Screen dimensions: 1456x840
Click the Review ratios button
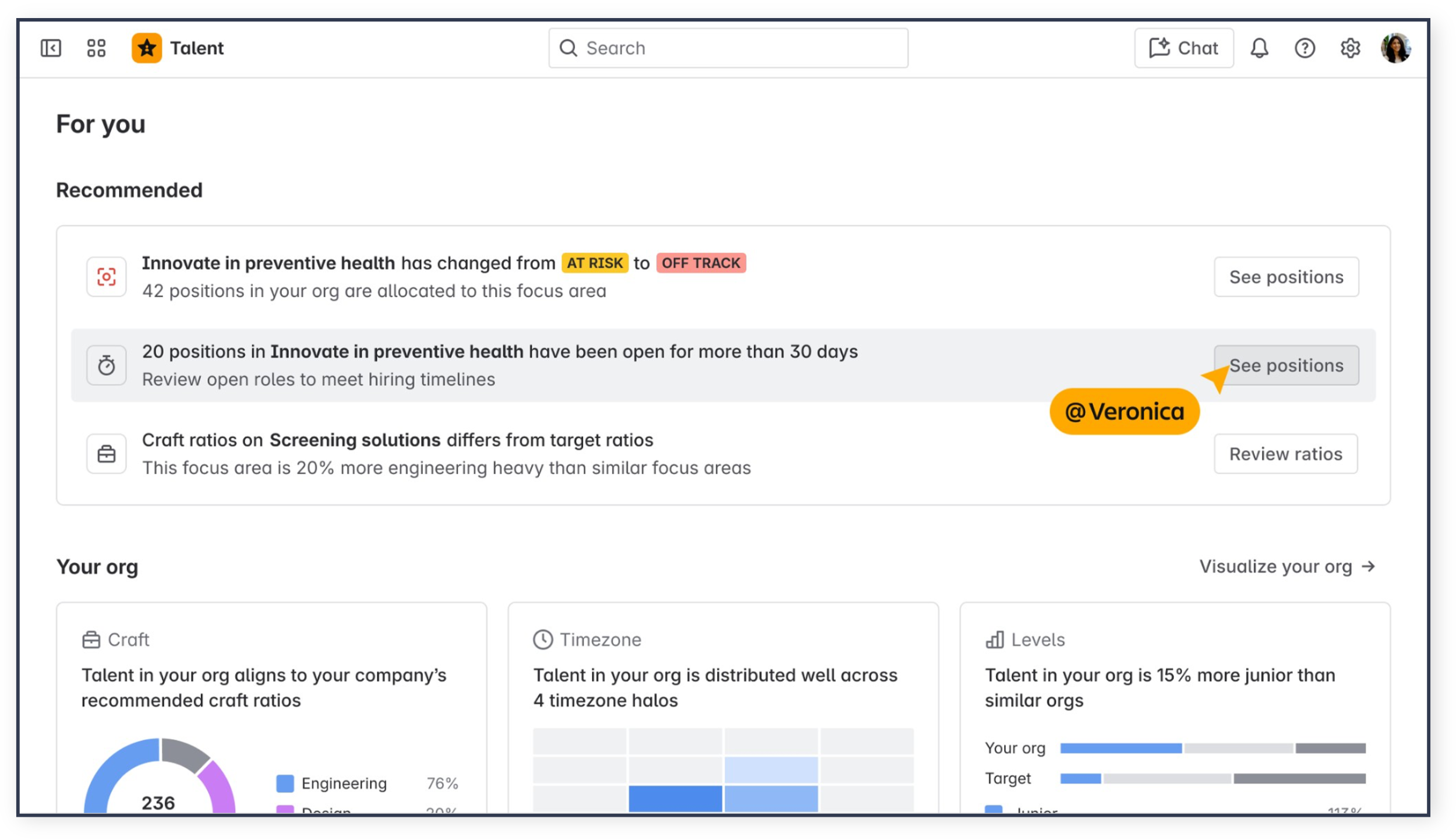click(1285, 454)
